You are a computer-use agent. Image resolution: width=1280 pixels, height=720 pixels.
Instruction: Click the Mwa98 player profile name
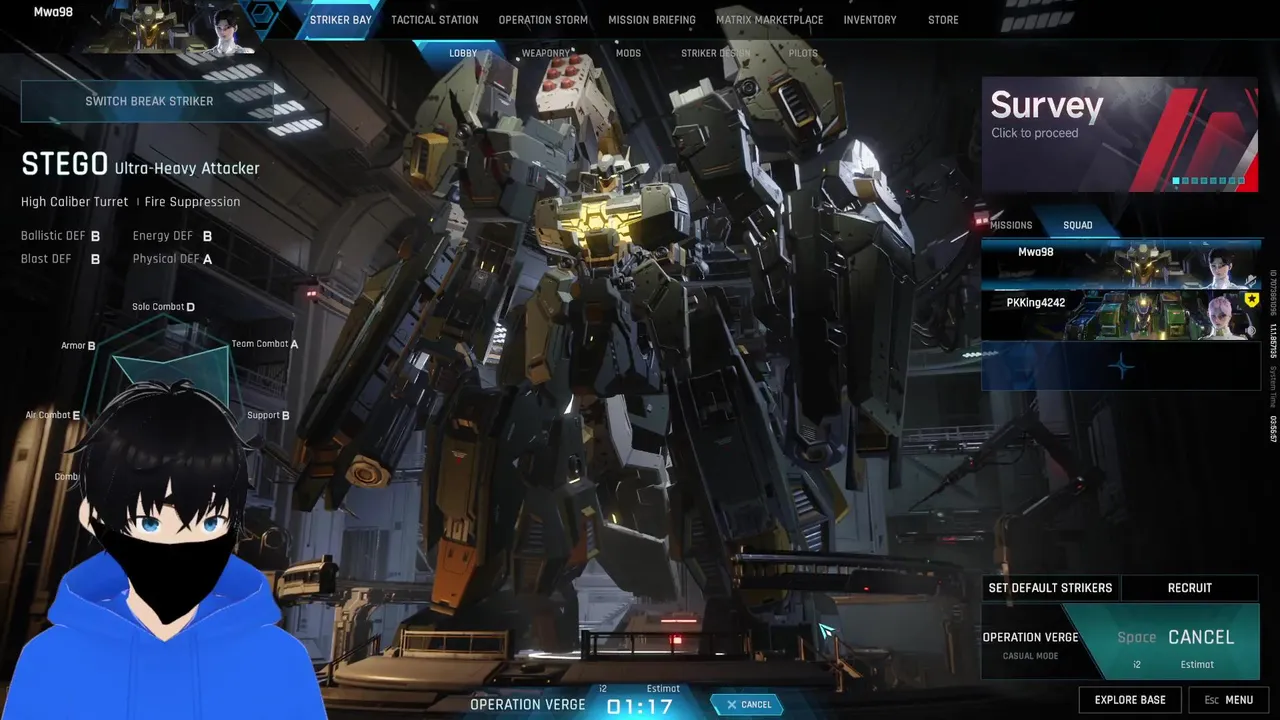pyautogui.click(x=53, y=13)
